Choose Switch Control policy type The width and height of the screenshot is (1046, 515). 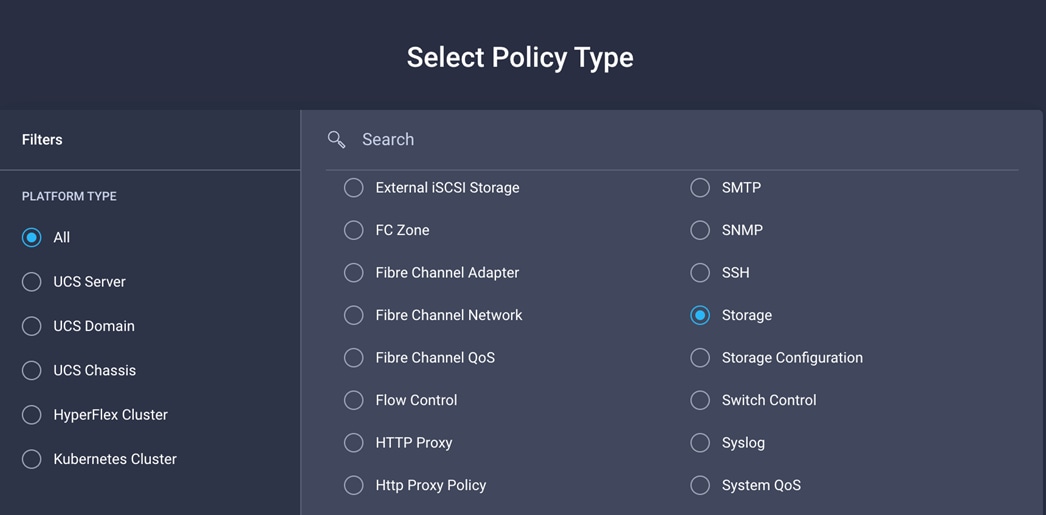700,400
